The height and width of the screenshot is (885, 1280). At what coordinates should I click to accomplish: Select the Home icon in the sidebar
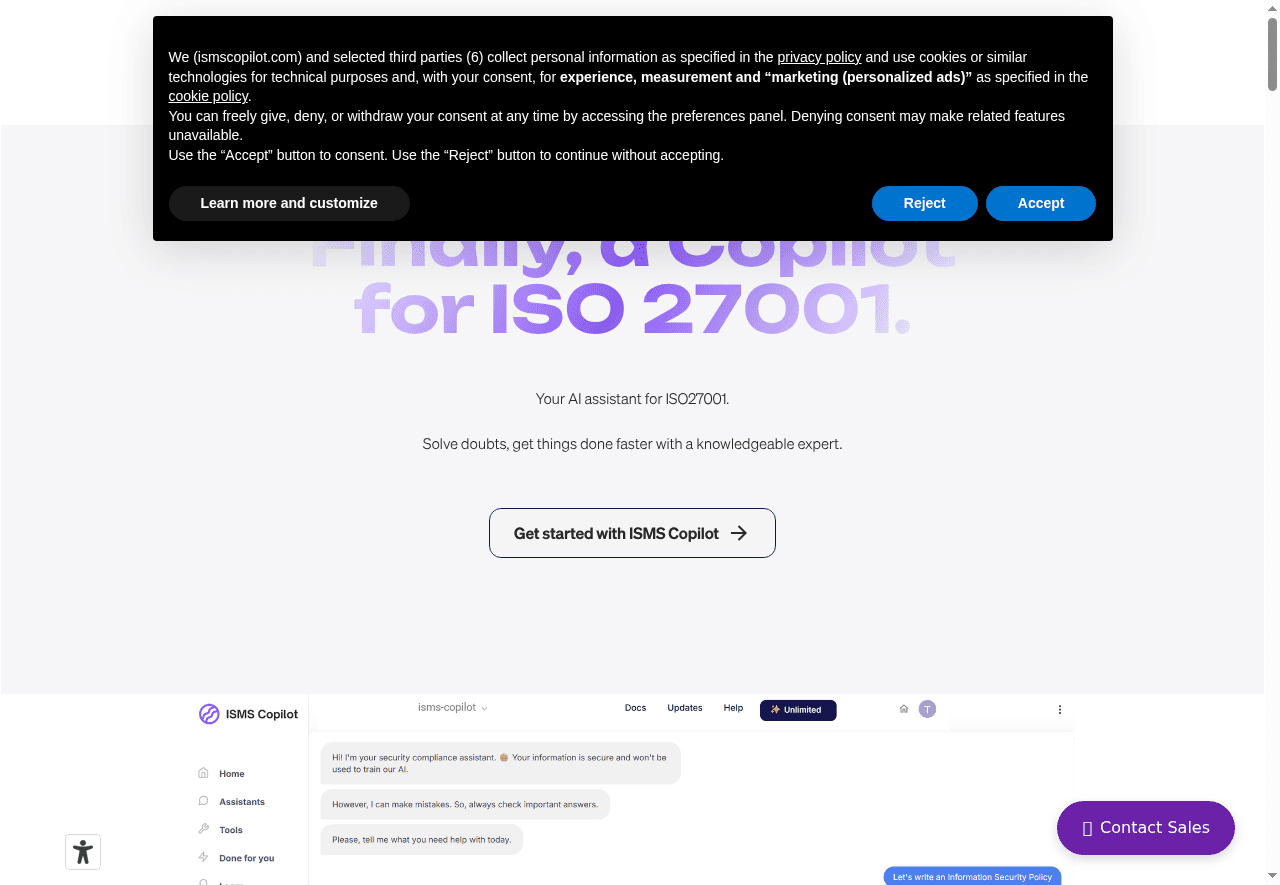click(x=204, y=773)
